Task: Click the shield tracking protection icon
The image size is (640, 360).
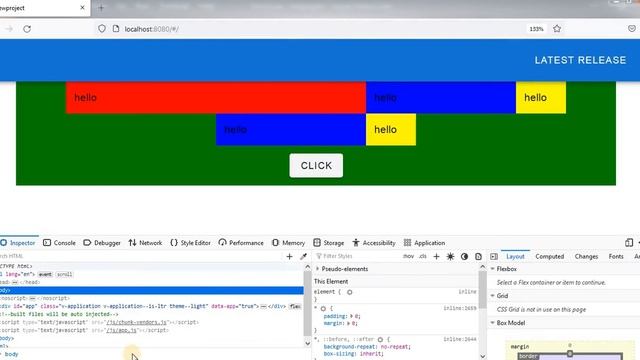Action: [102, 29]
